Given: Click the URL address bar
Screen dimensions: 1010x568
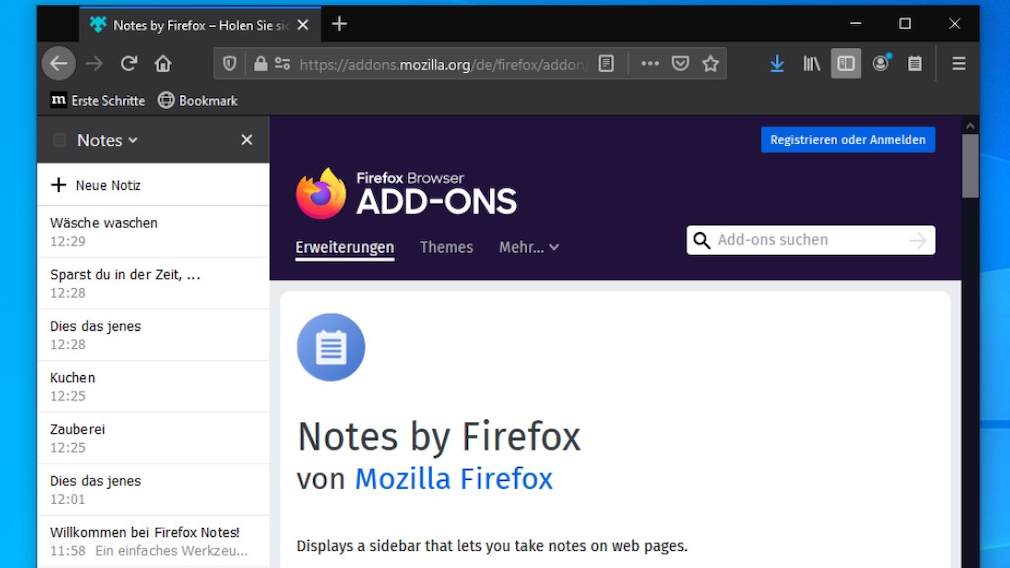Looking at the screenshot, I should tap(443, 64).
